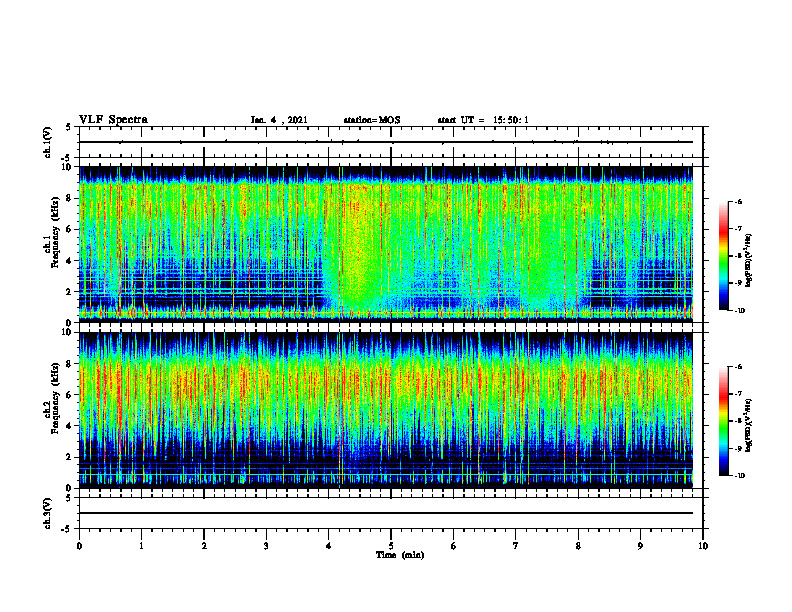The image size is (792, 612).
Task: Click the "4" kHz tick of ch.2 spectrogram
Action: click(69, 426)
